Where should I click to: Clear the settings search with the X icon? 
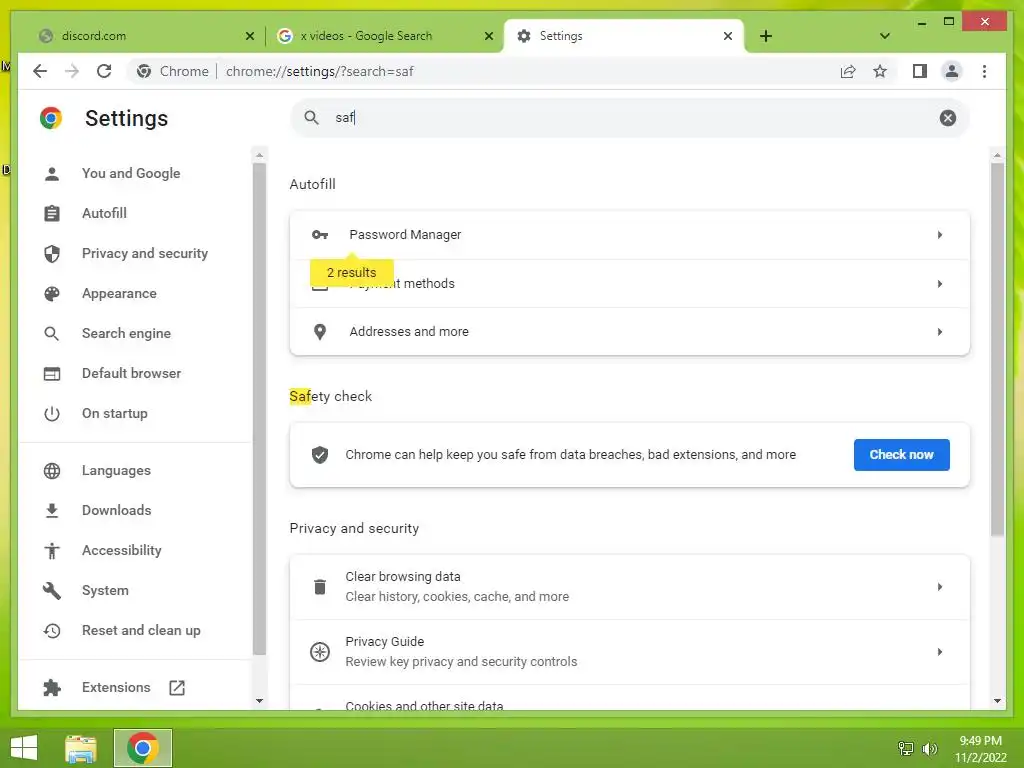coord(948,118)
